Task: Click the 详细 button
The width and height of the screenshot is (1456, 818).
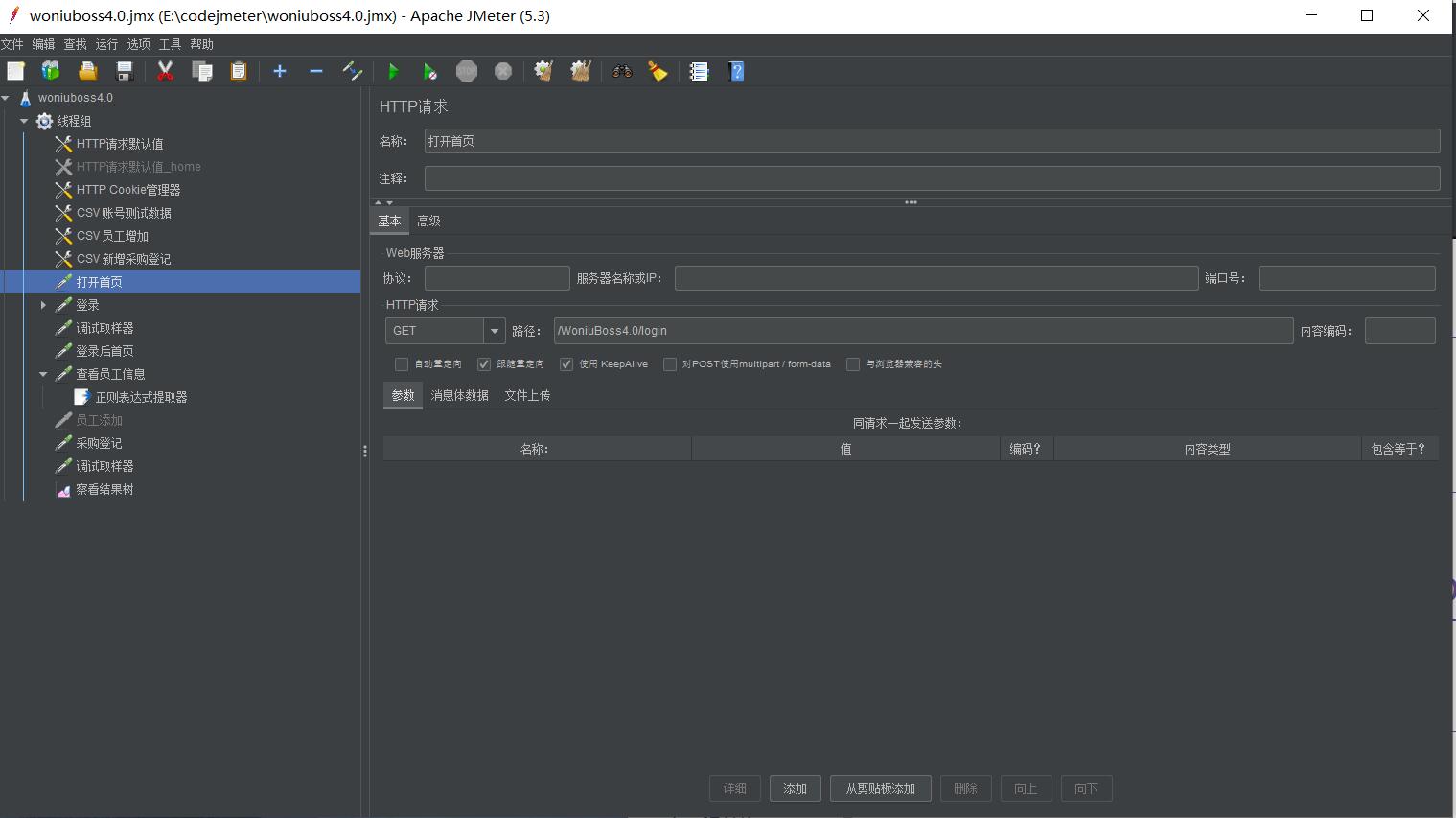Action: click(734, 788)
